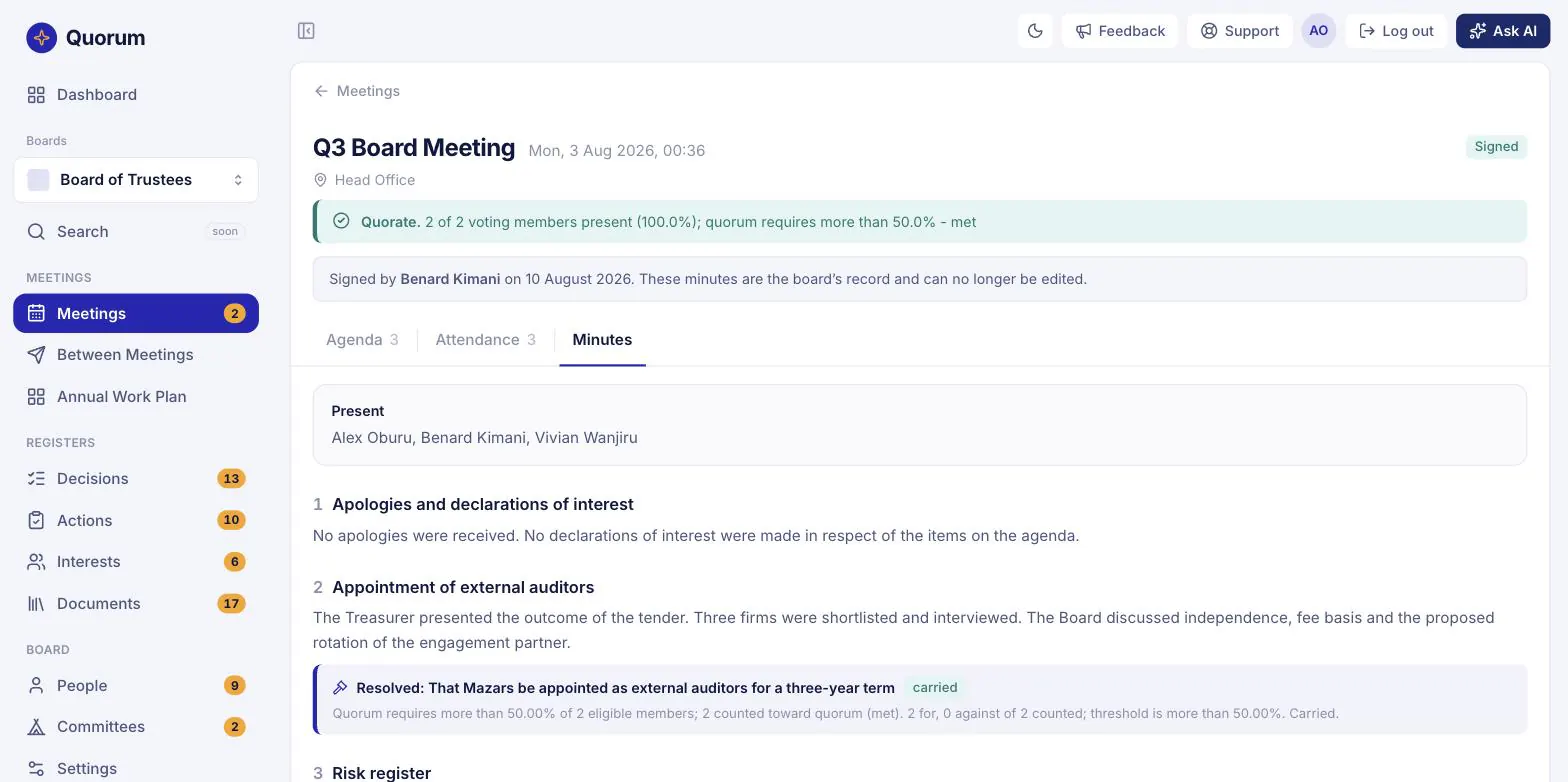The width and height of the screenshot is (1568, 782).
Task: Toggle dark mode moon icon
Action: (x=1035, y=31)
